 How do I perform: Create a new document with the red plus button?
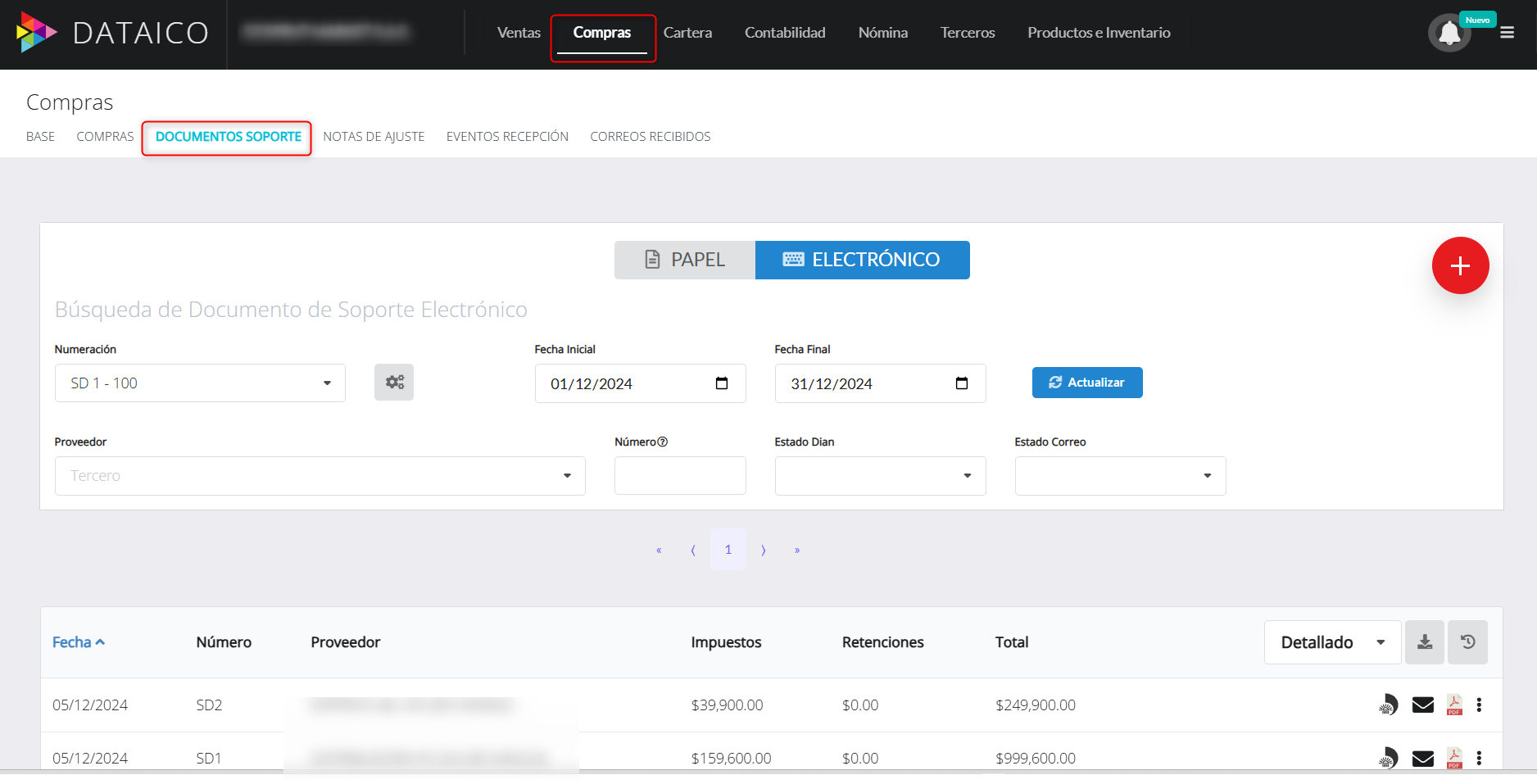1460,265
